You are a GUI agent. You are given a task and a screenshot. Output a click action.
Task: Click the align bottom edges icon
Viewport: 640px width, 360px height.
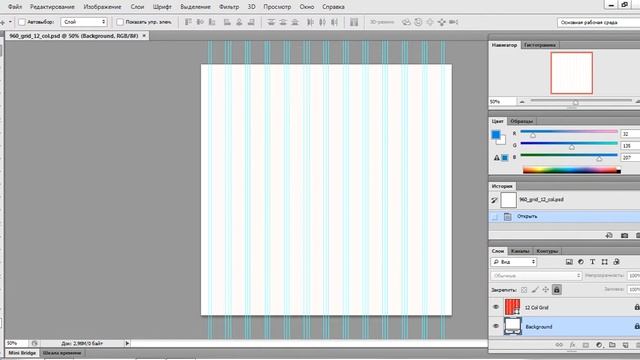tap(212, 22)
